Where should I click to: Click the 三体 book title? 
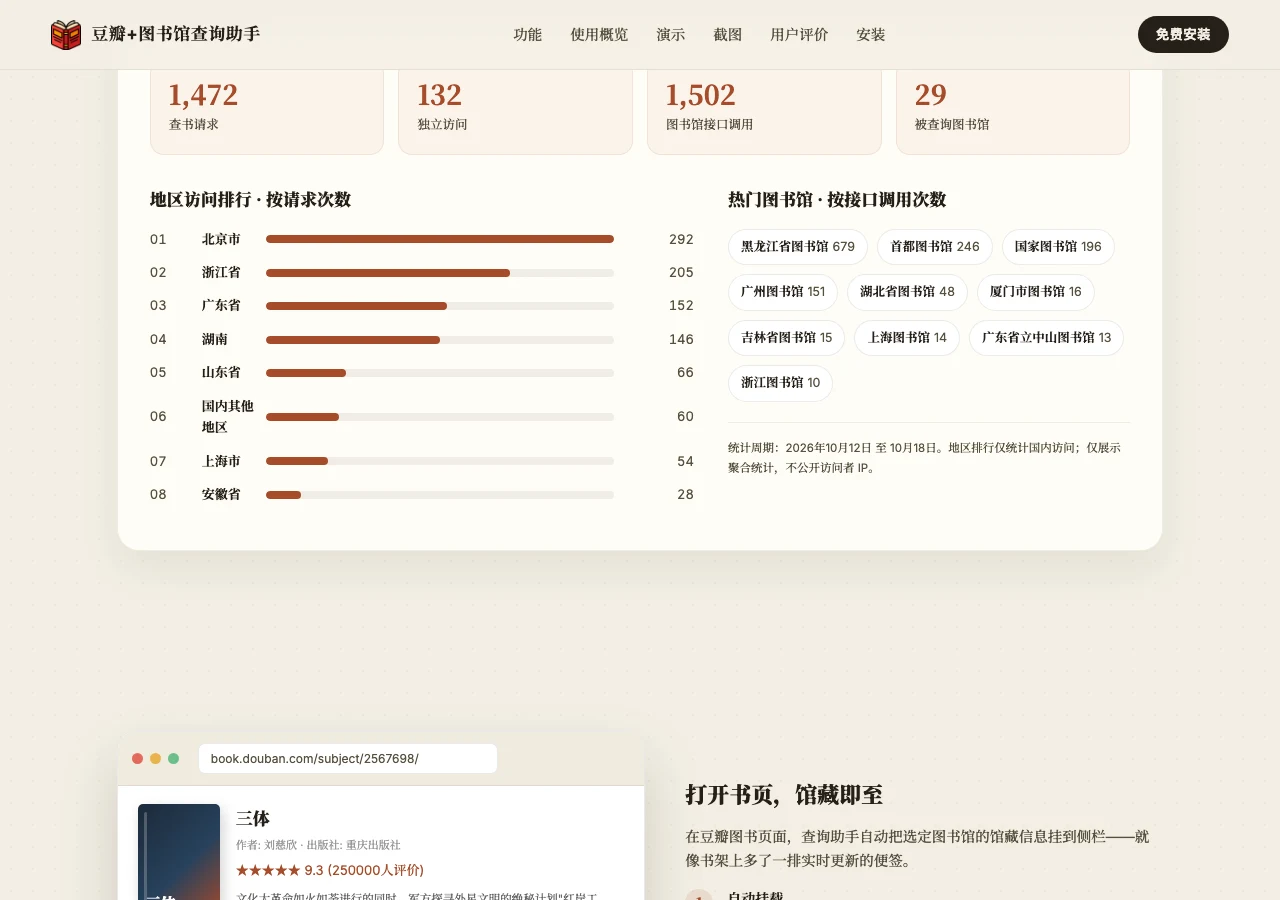pyautogui.click(x=253, y=819)
